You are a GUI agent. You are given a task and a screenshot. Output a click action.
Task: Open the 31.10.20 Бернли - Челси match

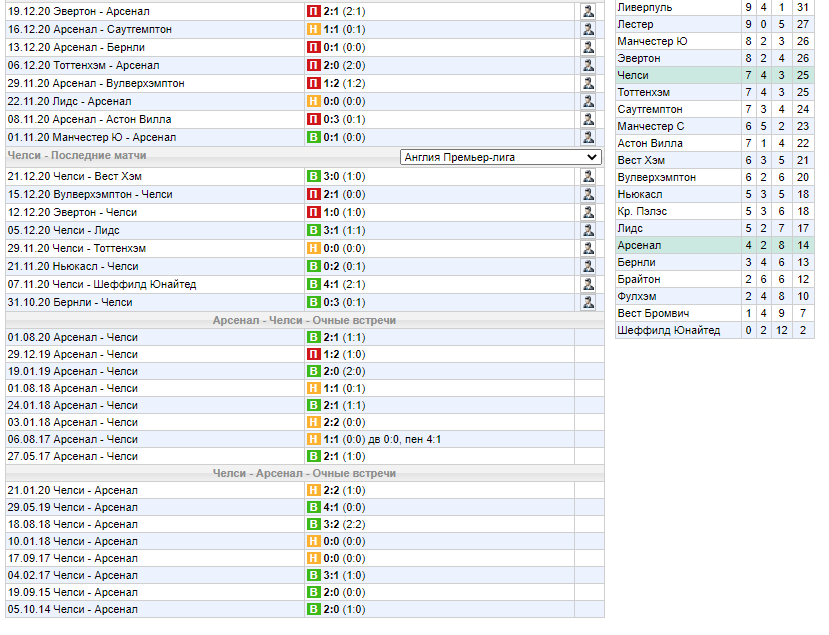70,302
